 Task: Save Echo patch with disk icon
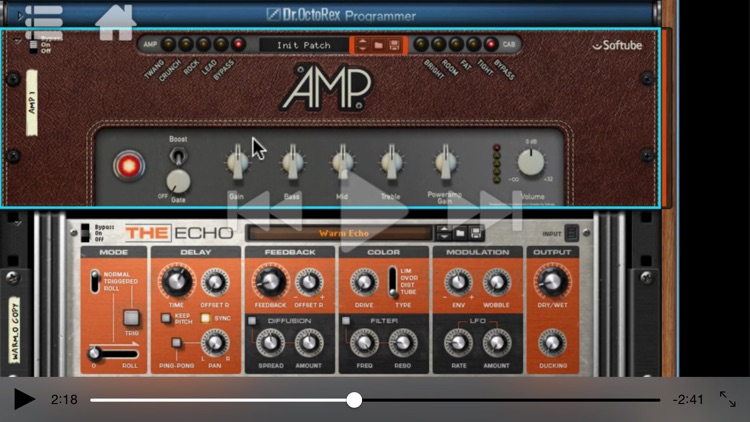[x=476, y=233]
